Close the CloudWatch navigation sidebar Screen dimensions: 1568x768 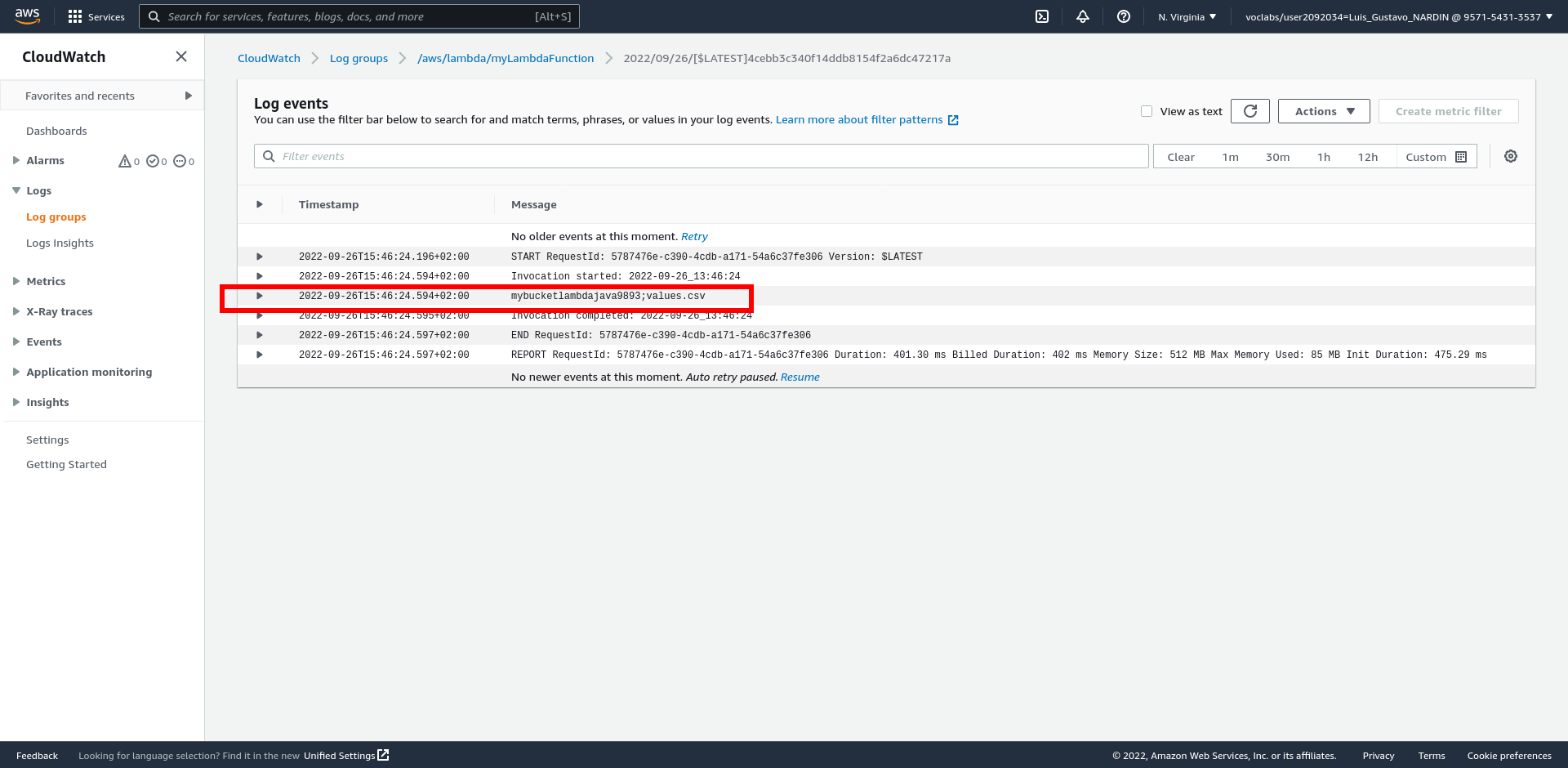click(x=181, y=56)
